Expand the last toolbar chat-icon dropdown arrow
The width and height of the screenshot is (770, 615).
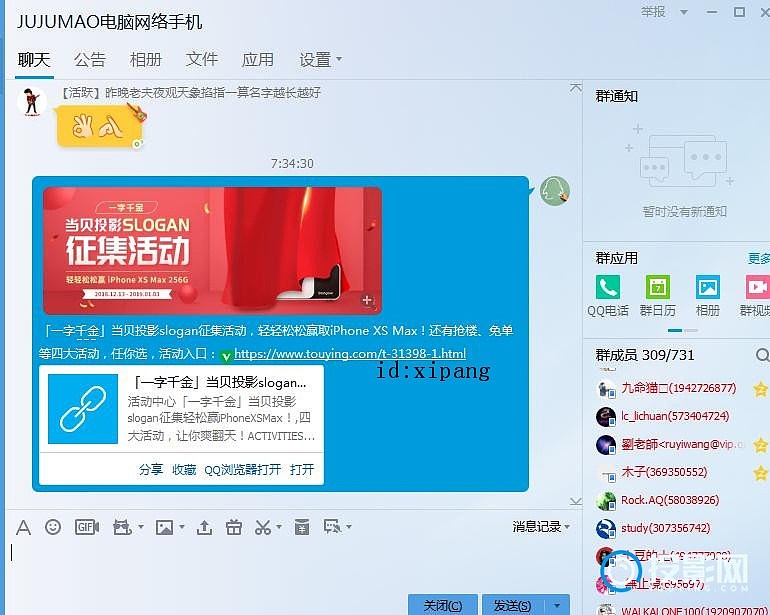(349, 527)
